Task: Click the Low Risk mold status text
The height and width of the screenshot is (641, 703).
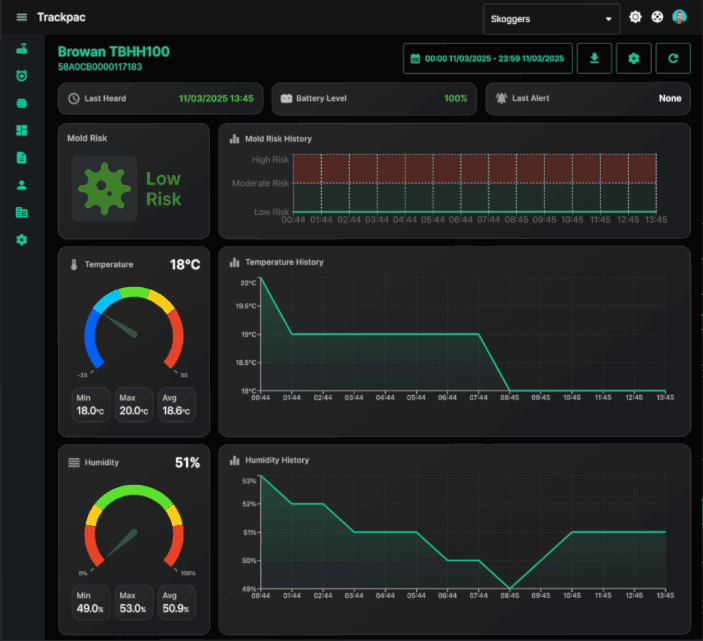Action: coord(164,189)
